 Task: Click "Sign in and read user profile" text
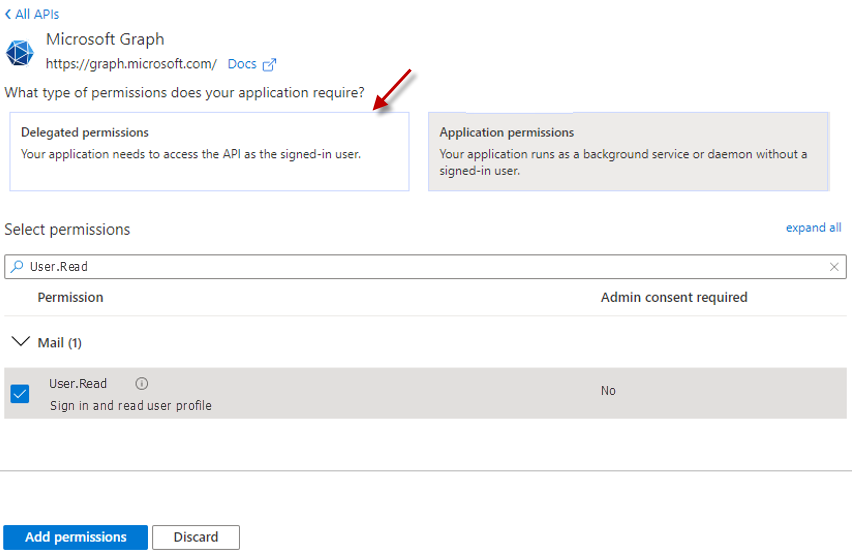pyautogui.click(x=130, y=406)
